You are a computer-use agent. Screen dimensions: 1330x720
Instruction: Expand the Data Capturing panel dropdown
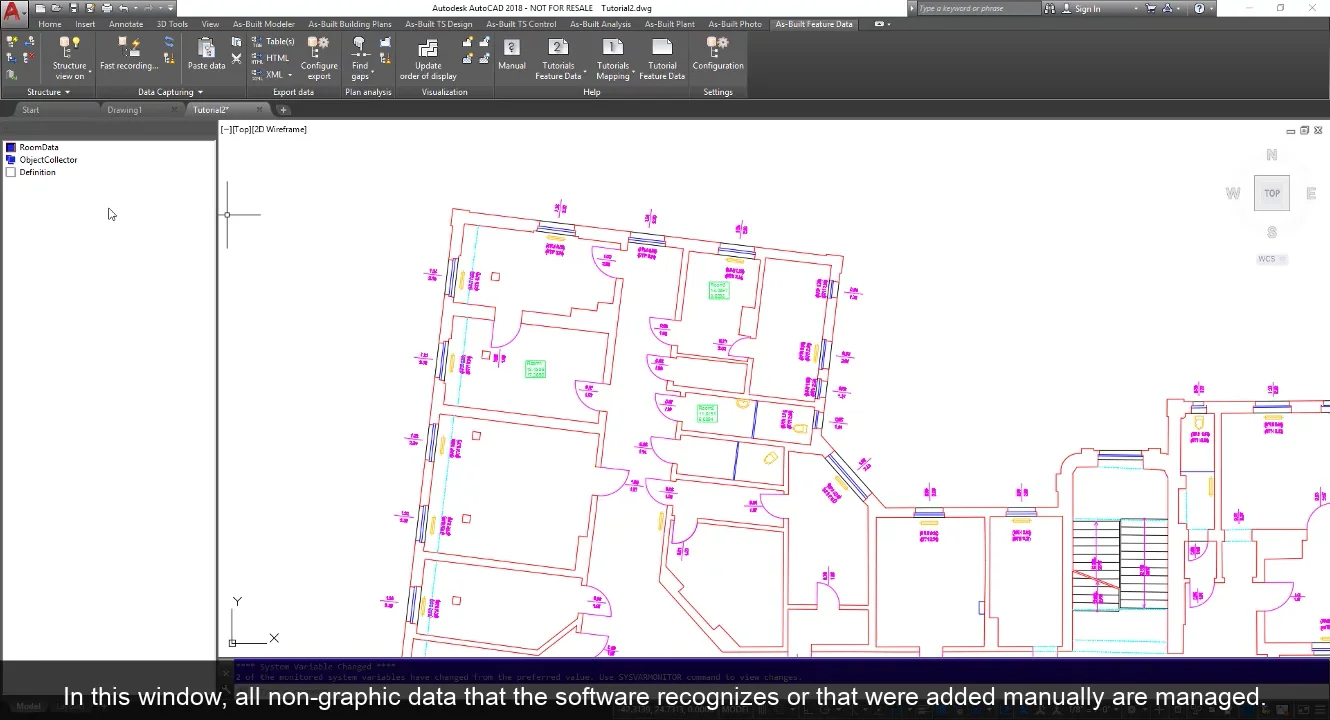[198, 91]
